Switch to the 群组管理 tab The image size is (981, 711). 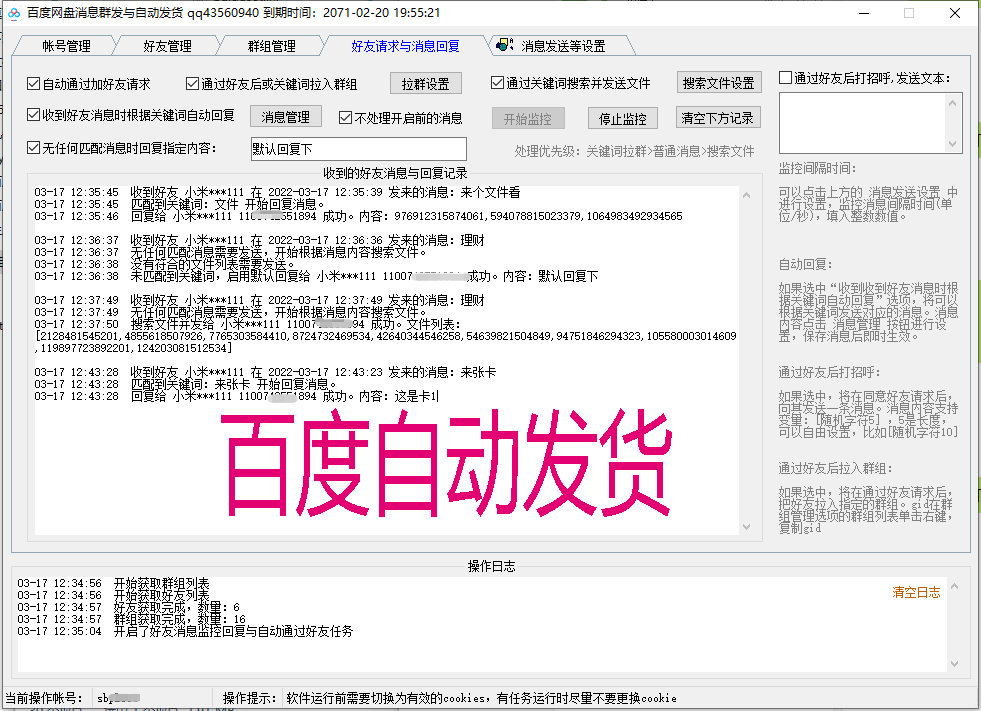click(272, 46)
